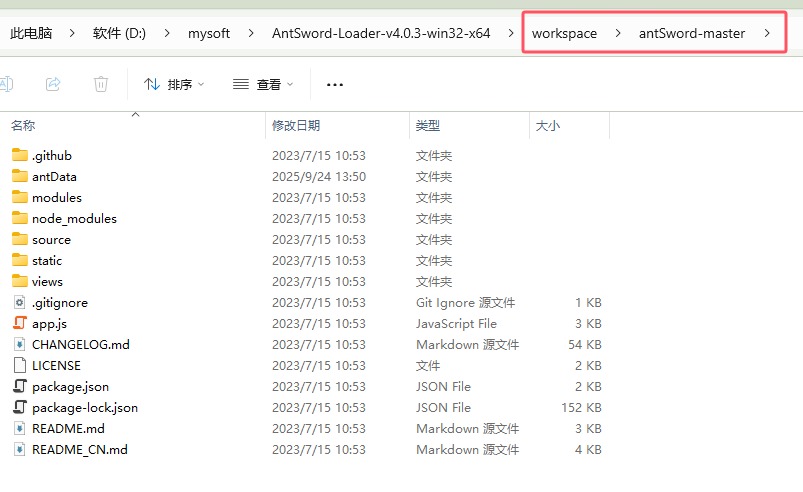The width and height of the screenshot is (803, 492).
Task: Click the package.json file icon
Action: [19, 386]
